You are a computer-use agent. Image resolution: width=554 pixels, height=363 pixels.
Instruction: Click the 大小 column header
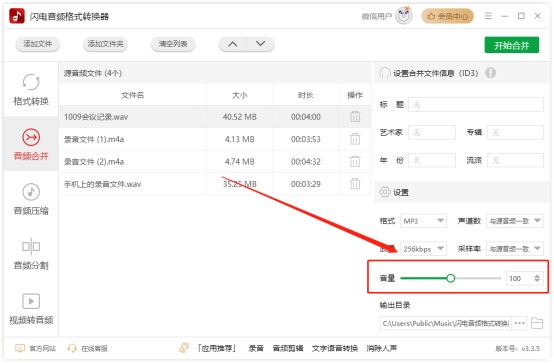[x=240, y=95]
